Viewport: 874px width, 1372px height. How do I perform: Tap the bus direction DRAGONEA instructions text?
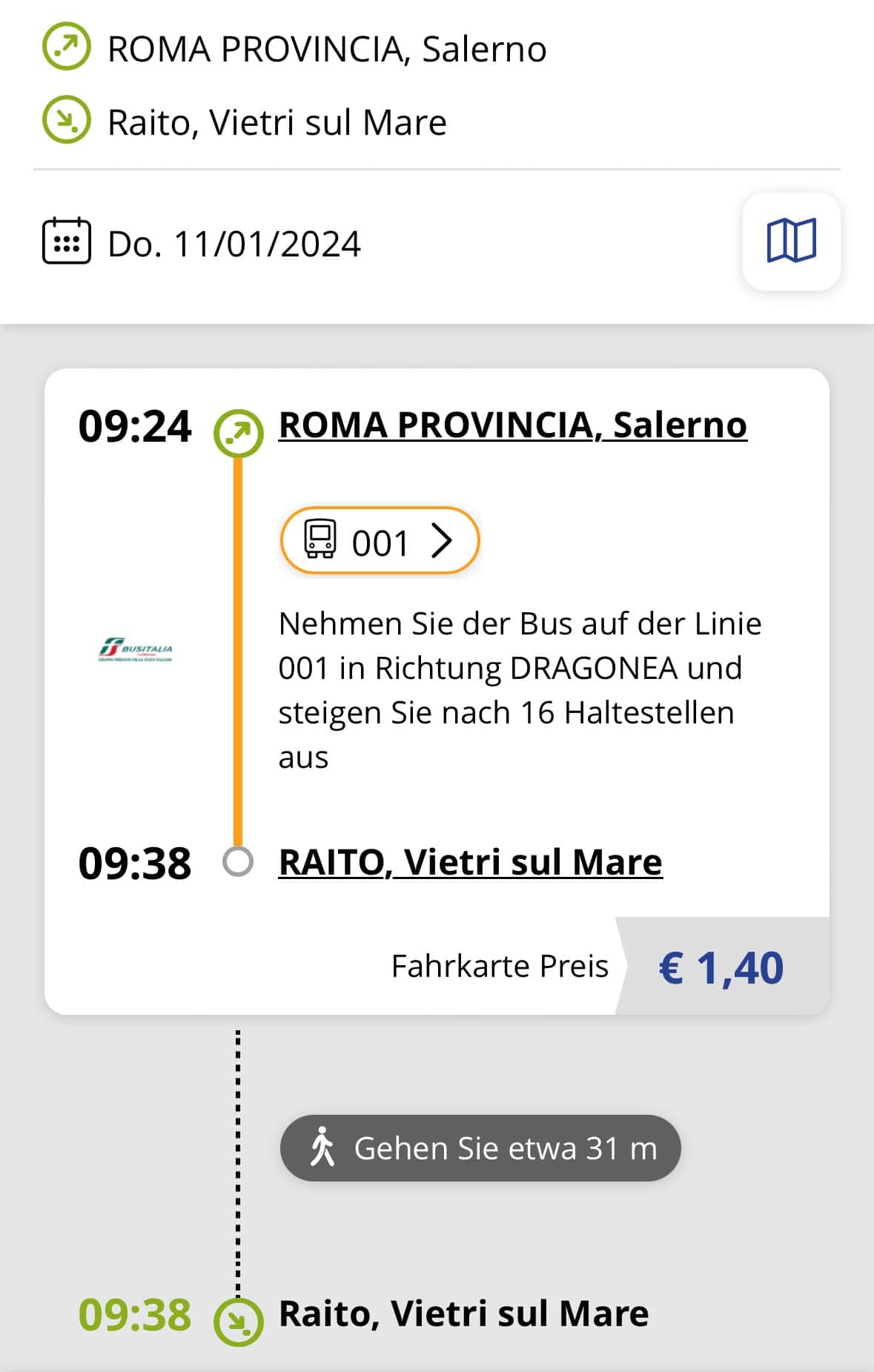520,690
